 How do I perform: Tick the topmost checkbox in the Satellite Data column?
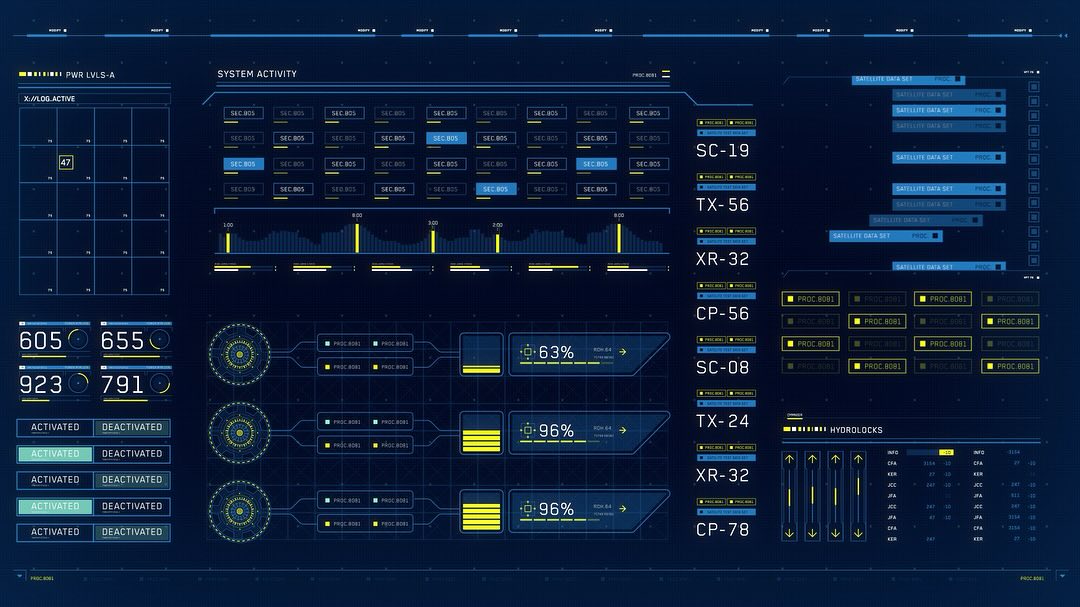coord(1033,87)
